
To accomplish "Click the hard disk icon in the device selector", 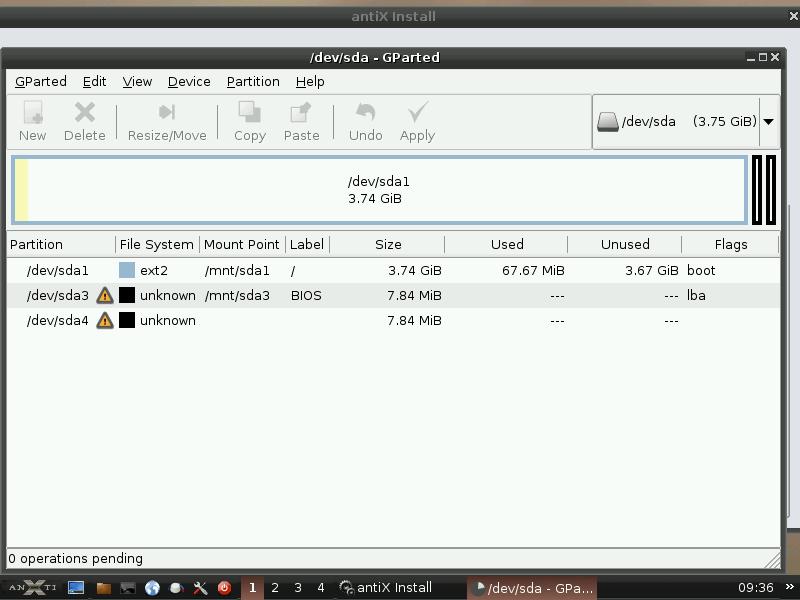I will (x=608, y=122).
